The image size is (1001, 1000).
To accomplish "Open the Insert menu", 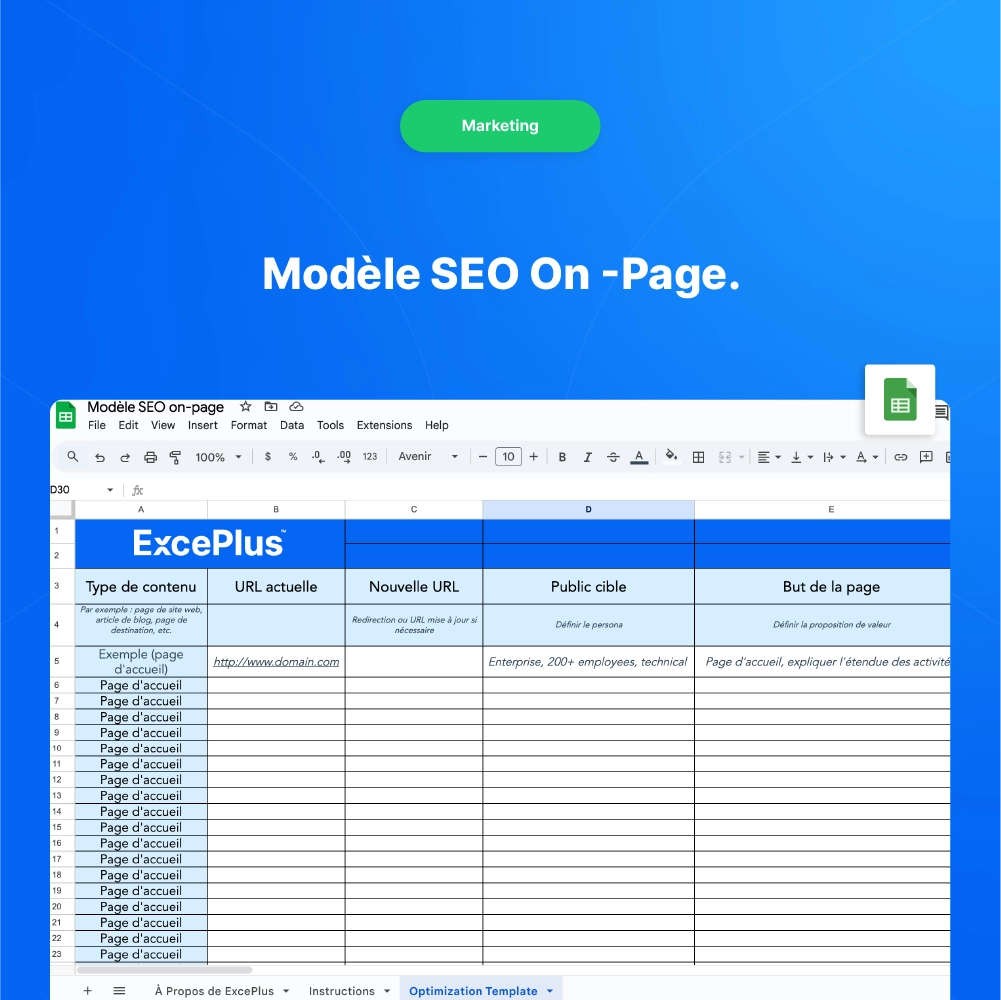I will click(202, 425).
